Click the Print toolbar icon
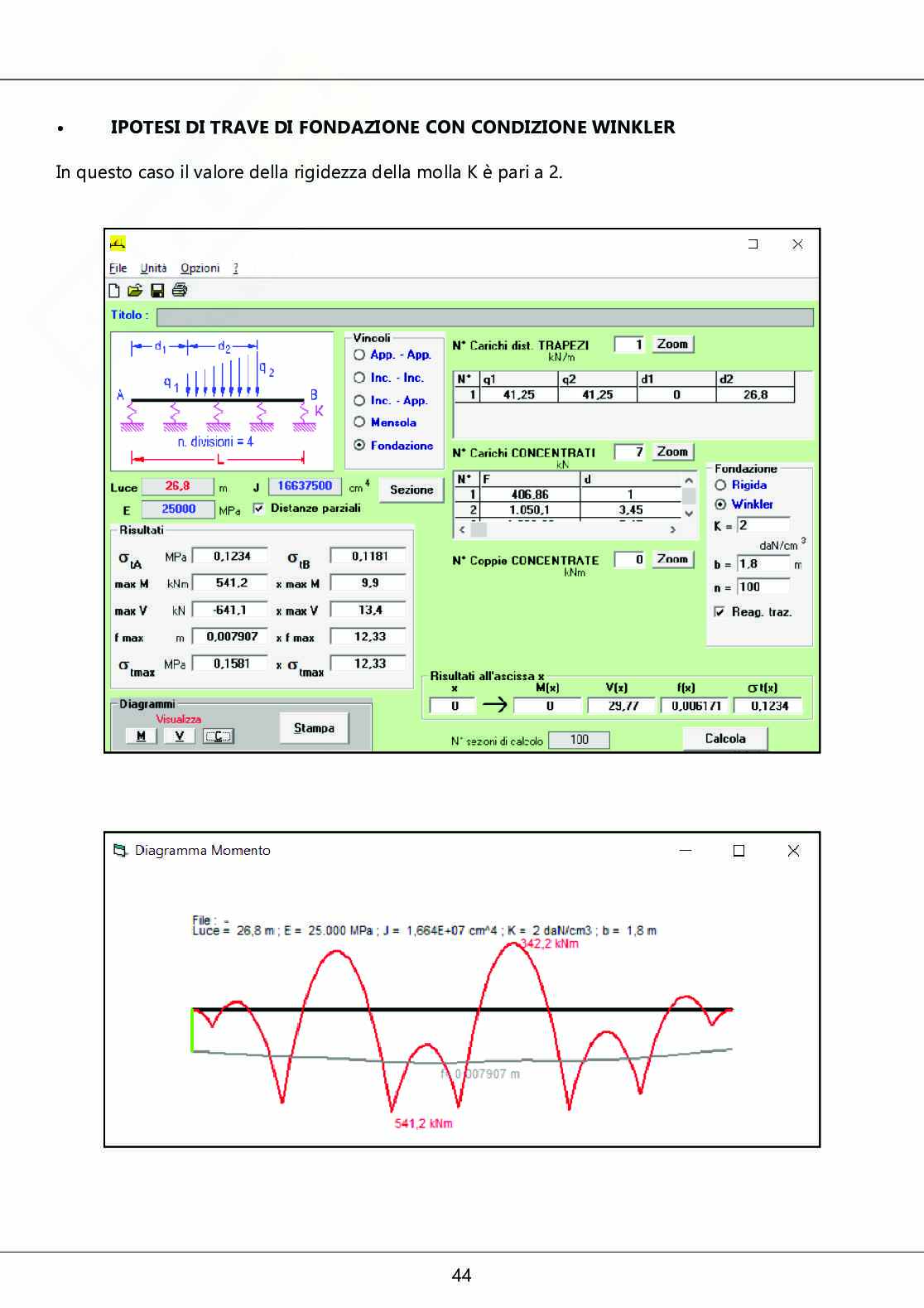This screenshot has width=924, height=1308. (x=180, y=291)
